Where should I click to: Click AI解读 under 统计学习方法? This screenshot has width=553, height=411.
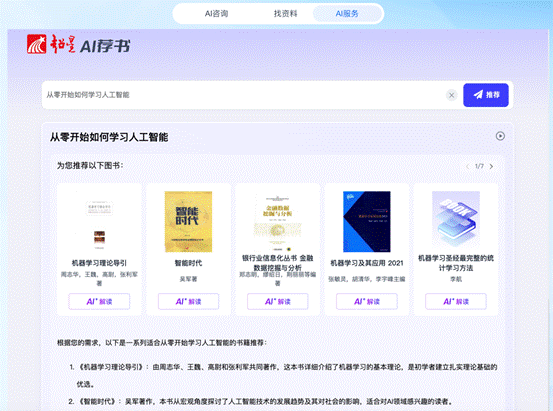[456, 302]
